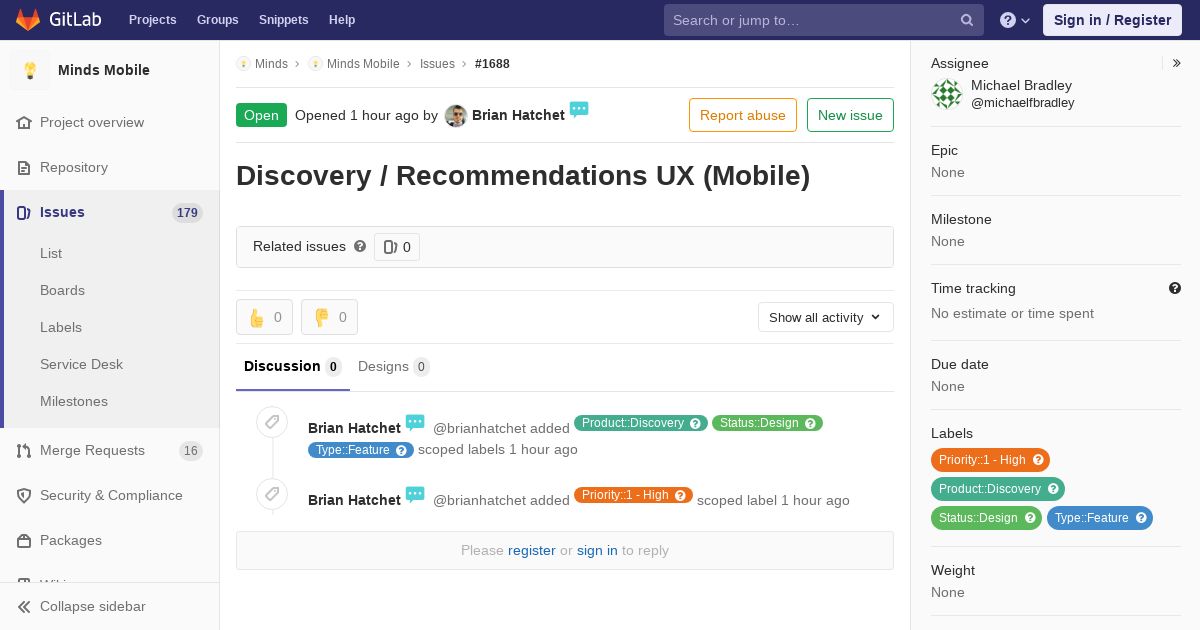Click the Minds Mobile lightbulb avatar

(x=30, y=70)
